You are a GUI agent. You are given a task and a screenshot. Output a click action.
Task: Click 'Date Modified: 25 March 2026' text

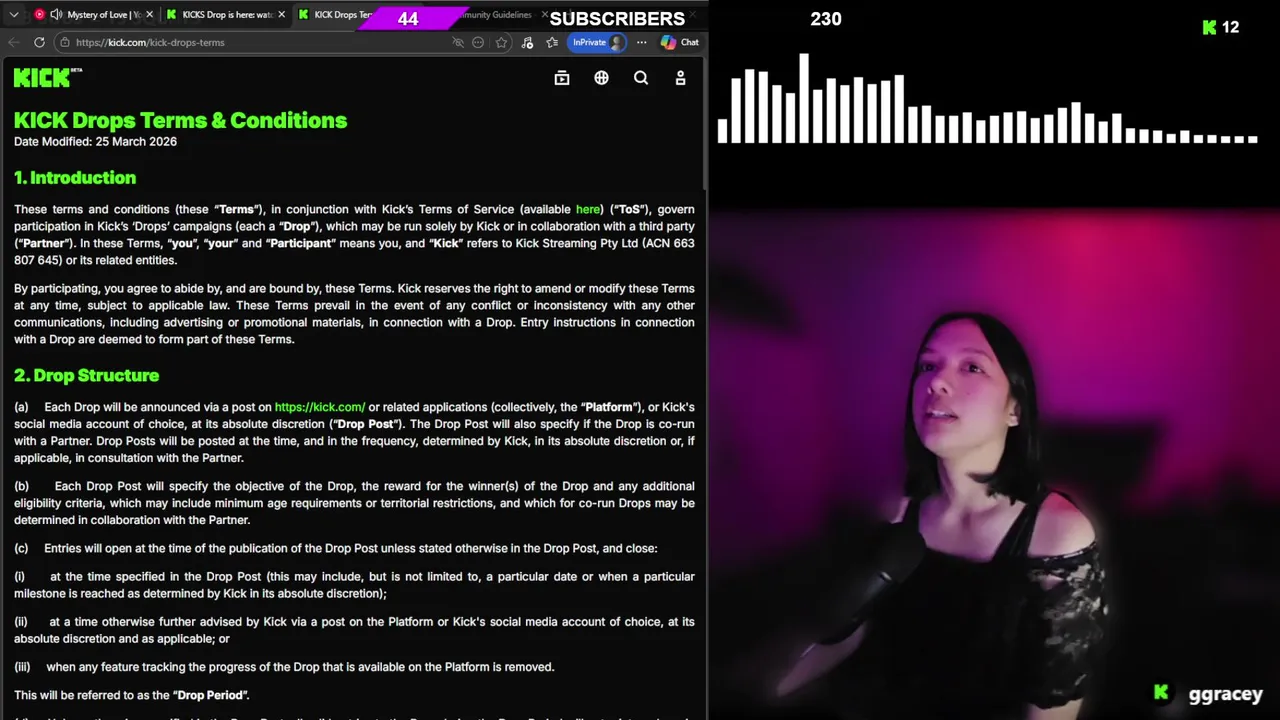point(95,142)
